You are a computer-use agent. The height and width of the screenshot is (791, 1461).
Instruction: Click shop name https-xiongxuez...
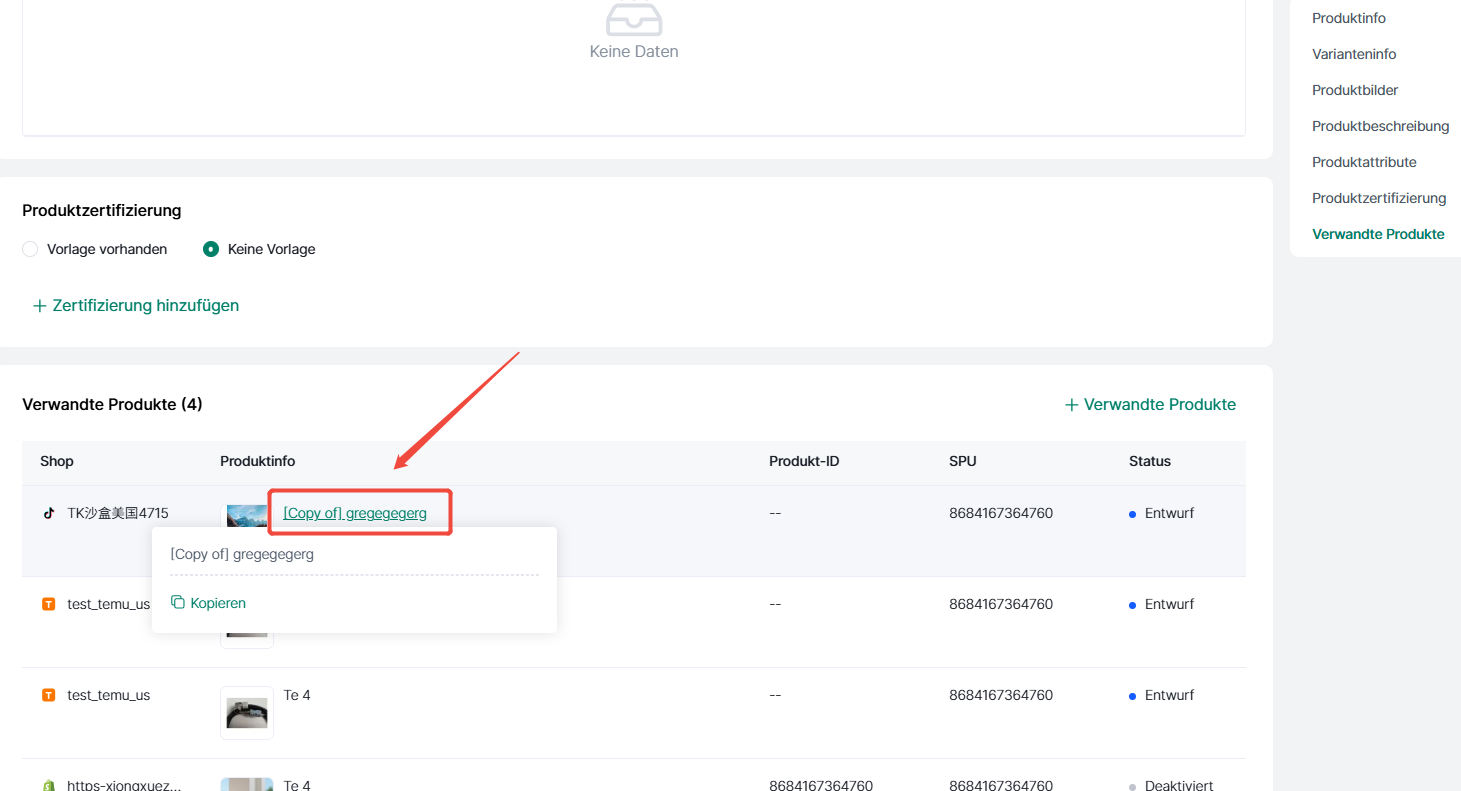point(124,785)
